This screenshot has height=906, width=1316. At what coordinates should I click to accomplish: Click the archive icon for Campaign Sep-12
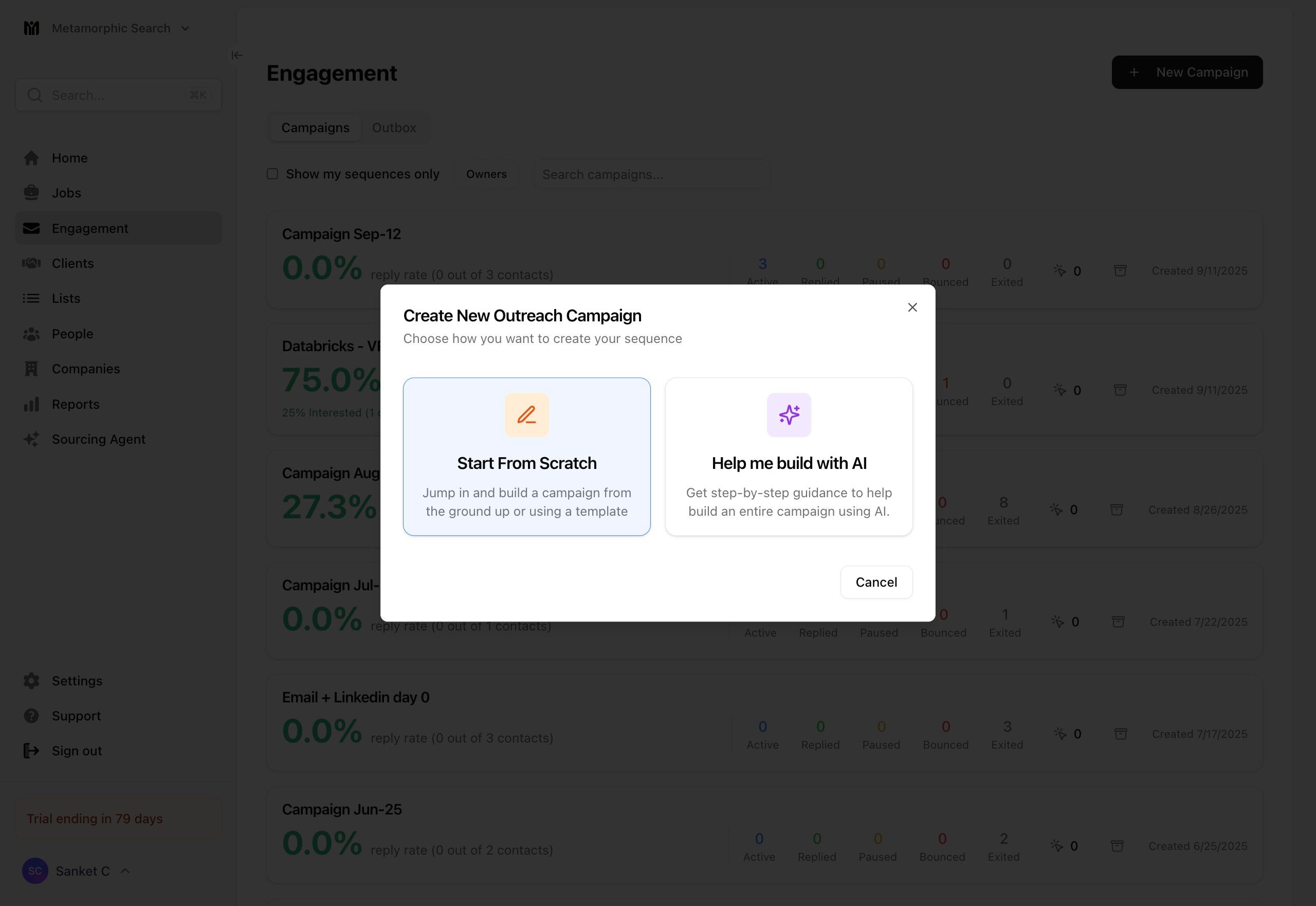coord(1120,271)
